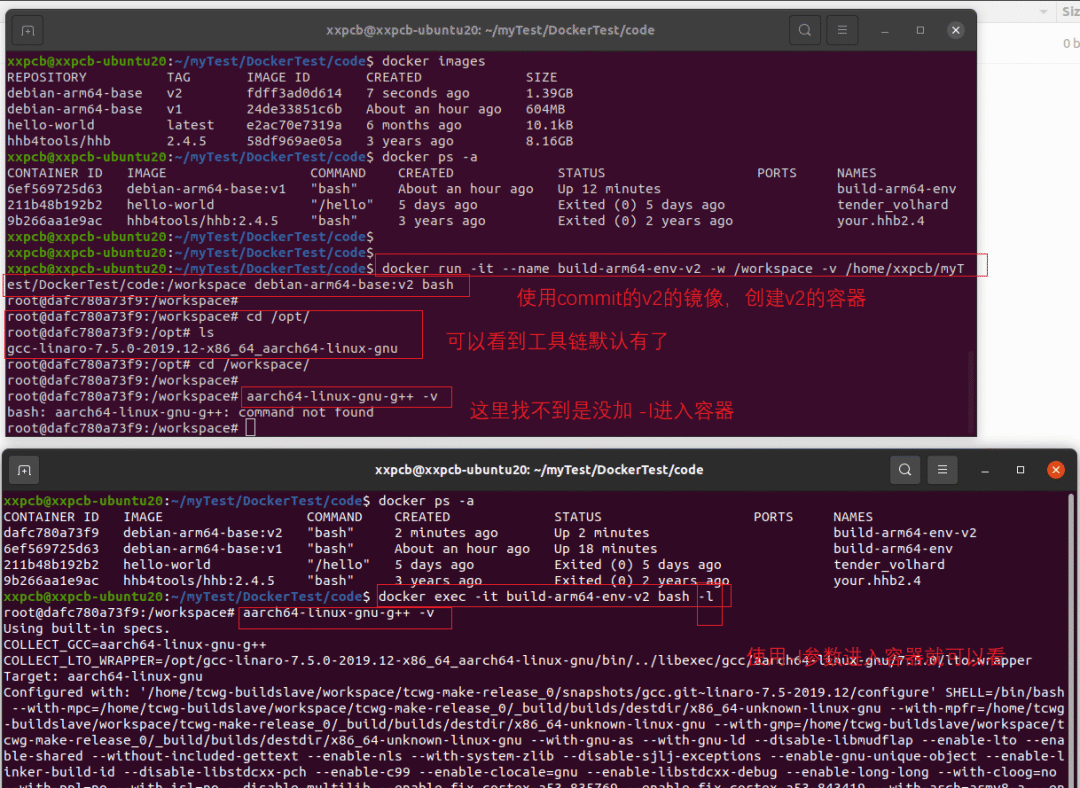Viewport: 1080px width, 788px height.
Task: Click the size value 1.39GB
Action: tap(550, 93)
